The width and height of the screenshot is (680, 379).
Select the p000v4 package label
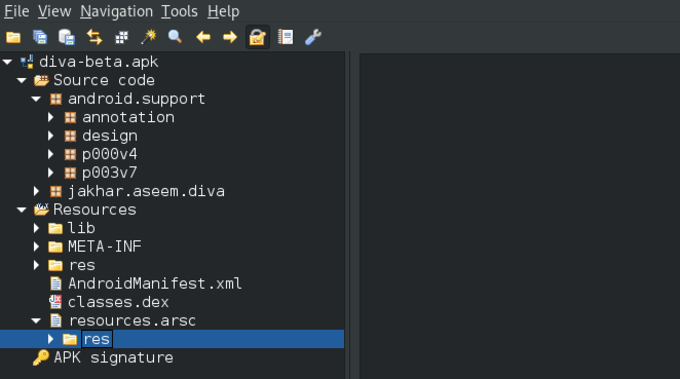pos(109,154)
